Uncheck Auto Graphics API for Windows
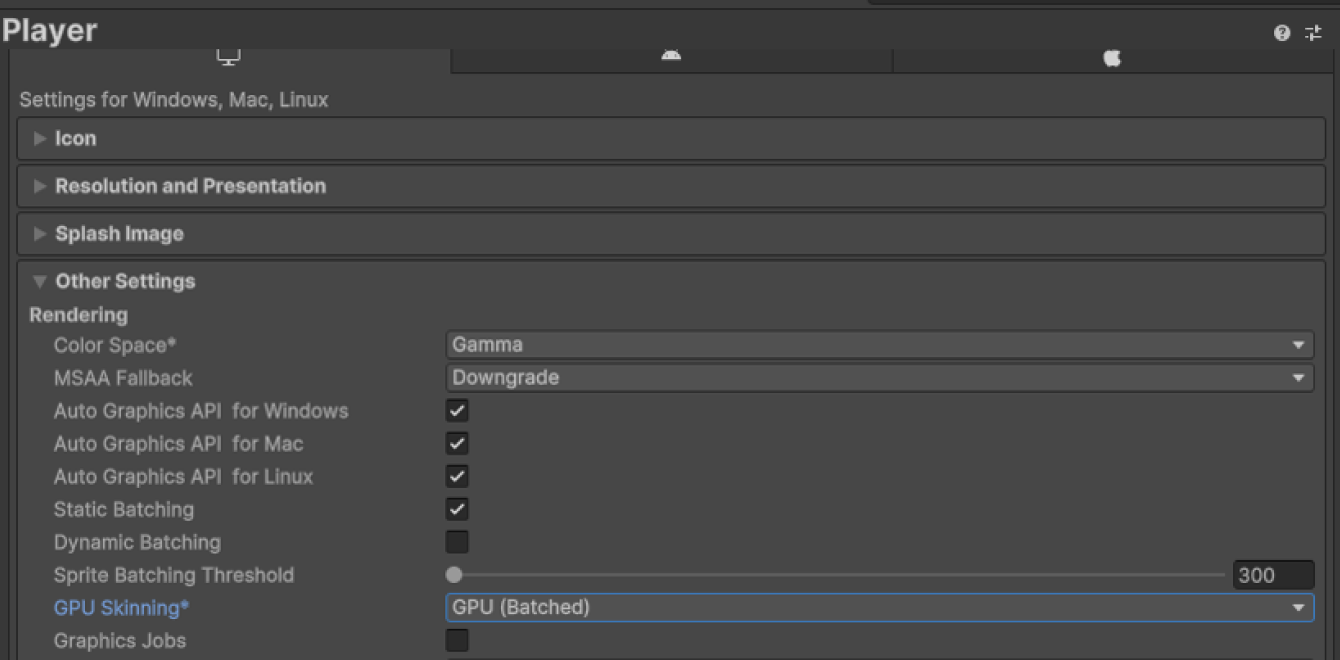 pos(457,411)
